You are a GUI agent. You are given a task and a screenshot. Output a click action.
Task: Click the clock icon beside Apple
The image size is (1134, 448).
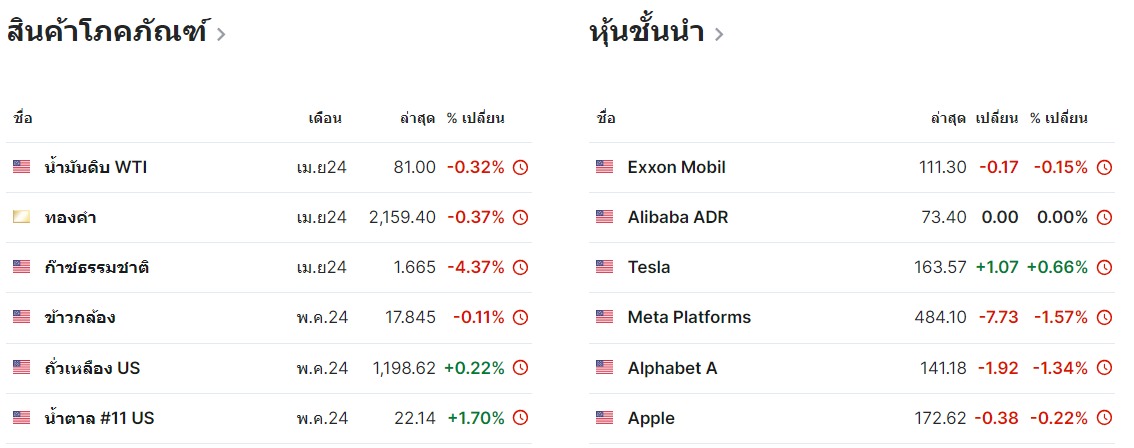pyautogui.click(x=1104, y=418)
